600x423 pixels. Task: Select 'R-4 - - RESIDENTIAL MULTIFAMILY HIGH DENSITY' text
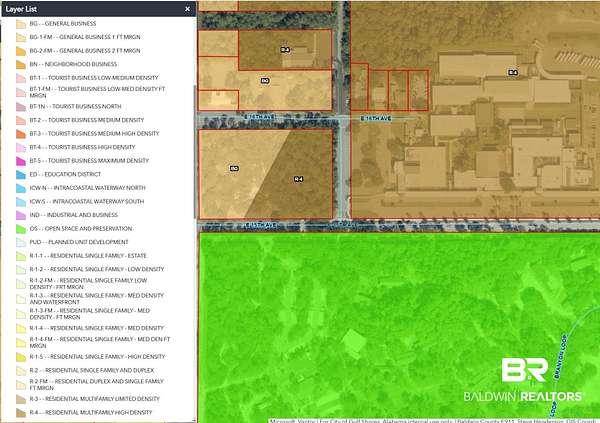coord(91,412)
